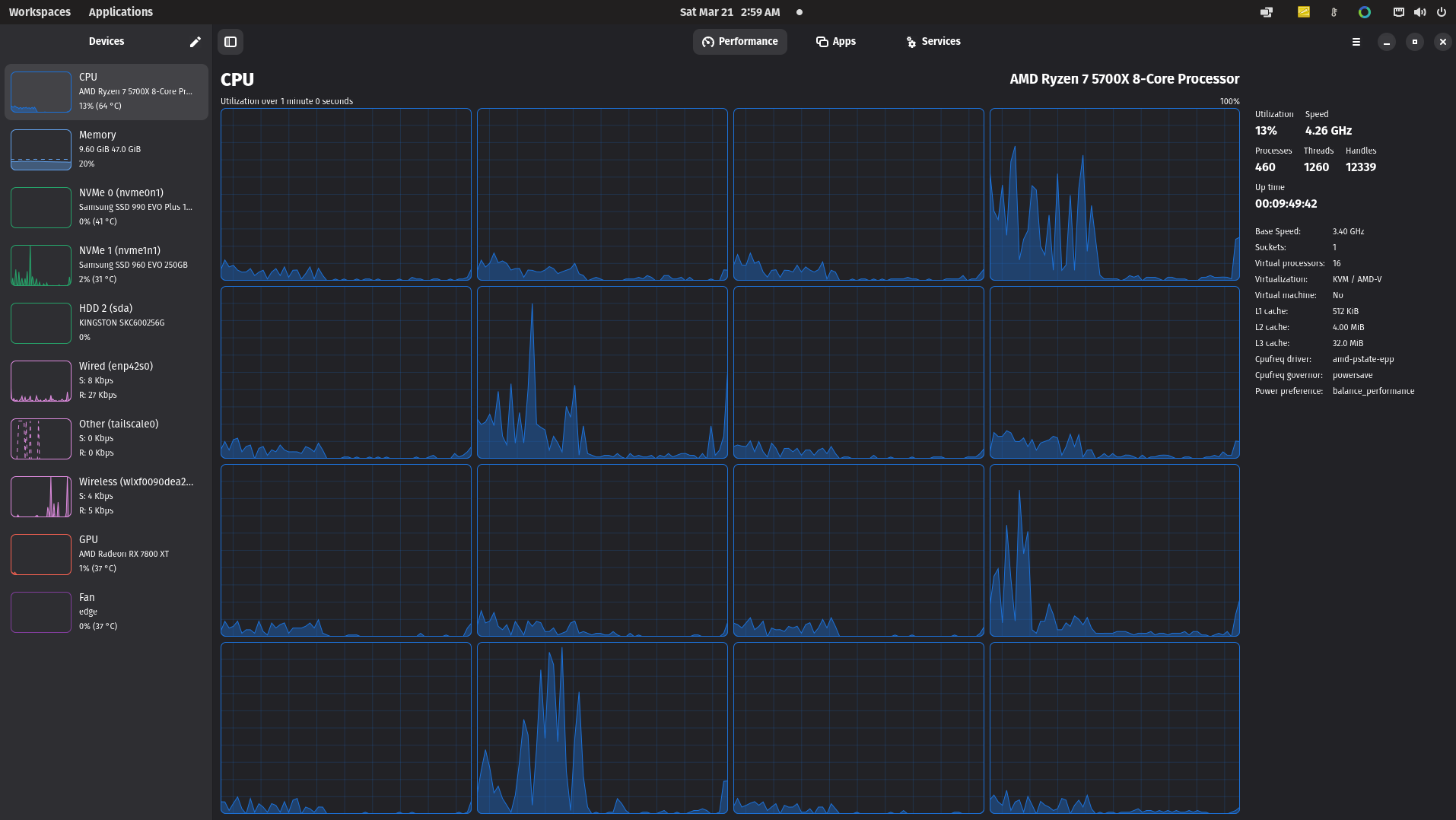Screen dimensions: 1456x820
Task: Select NVMe 1 Samsung SSD 960 EVO
Action: [x=106, y=265]
